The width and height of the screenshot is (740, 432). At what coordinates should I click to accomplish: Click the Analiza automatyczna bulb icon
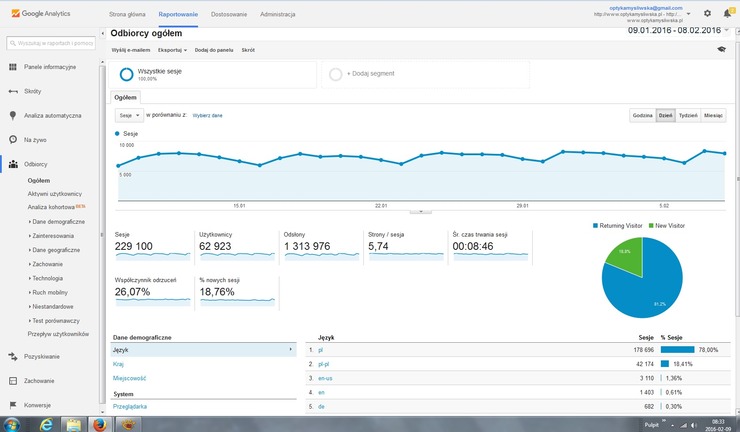click(13, 115)
